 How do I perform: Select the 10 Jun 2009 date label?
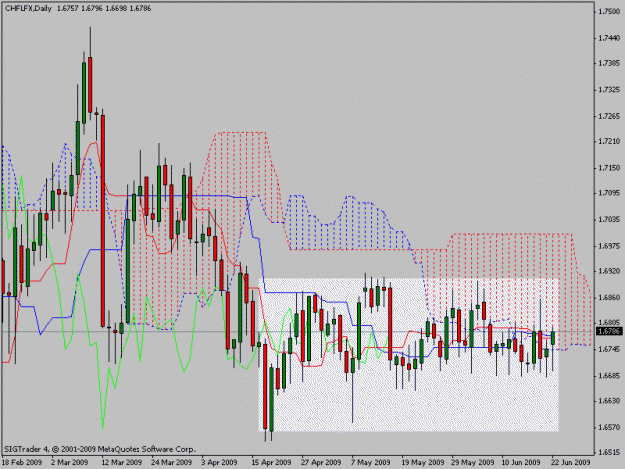pos(521,462)
